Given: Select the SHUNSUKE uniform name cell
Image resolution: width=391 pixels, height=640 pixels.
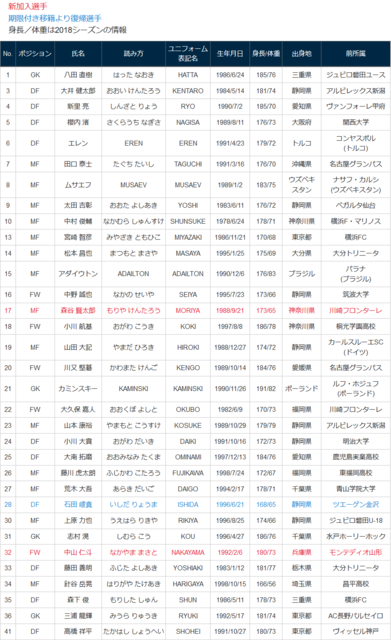Looking at the screenshot, I should coord(188,221).
